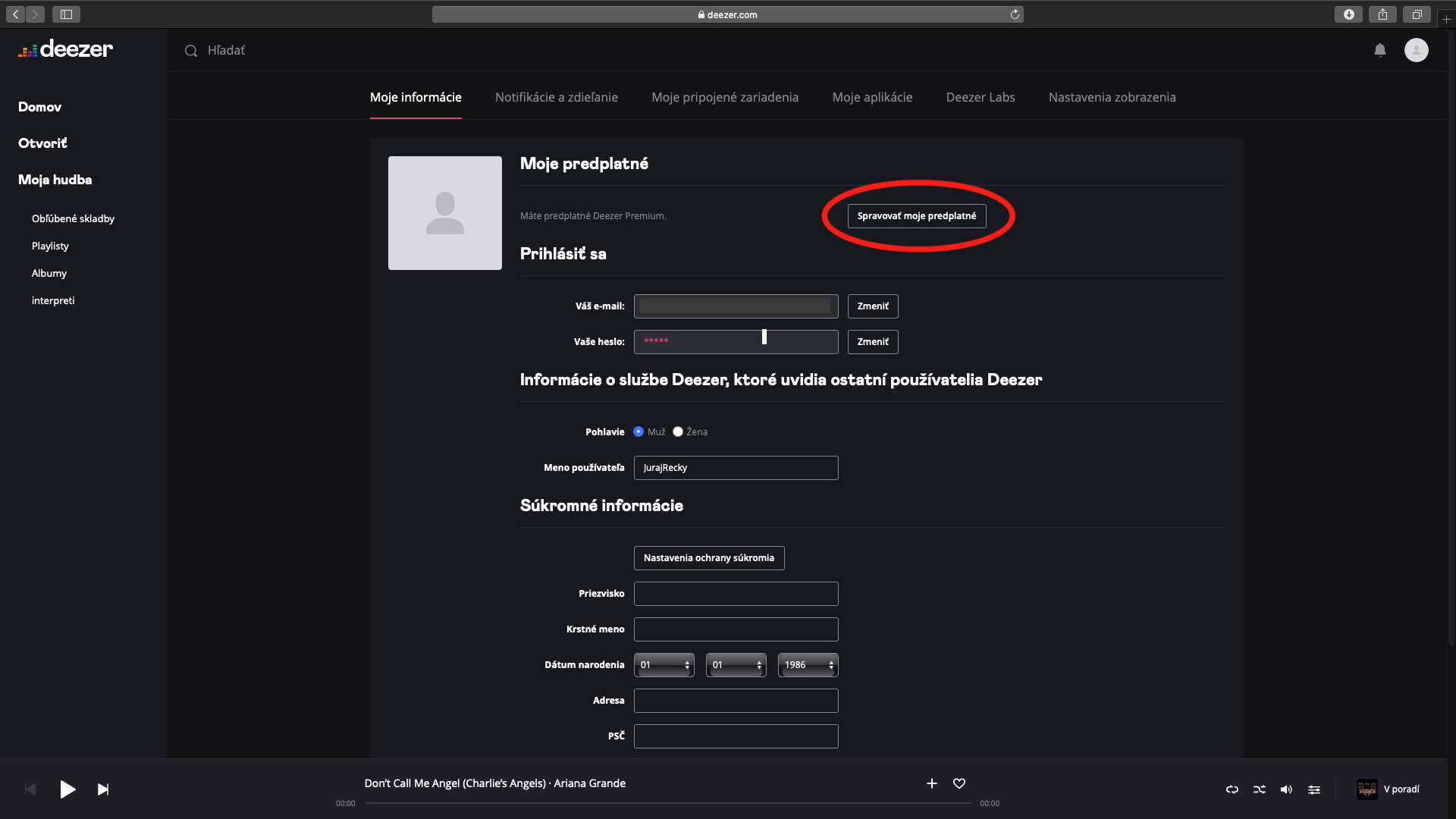Open Albumy in sidebar
Screen dimensions: 1456x819
click(49, 273)
